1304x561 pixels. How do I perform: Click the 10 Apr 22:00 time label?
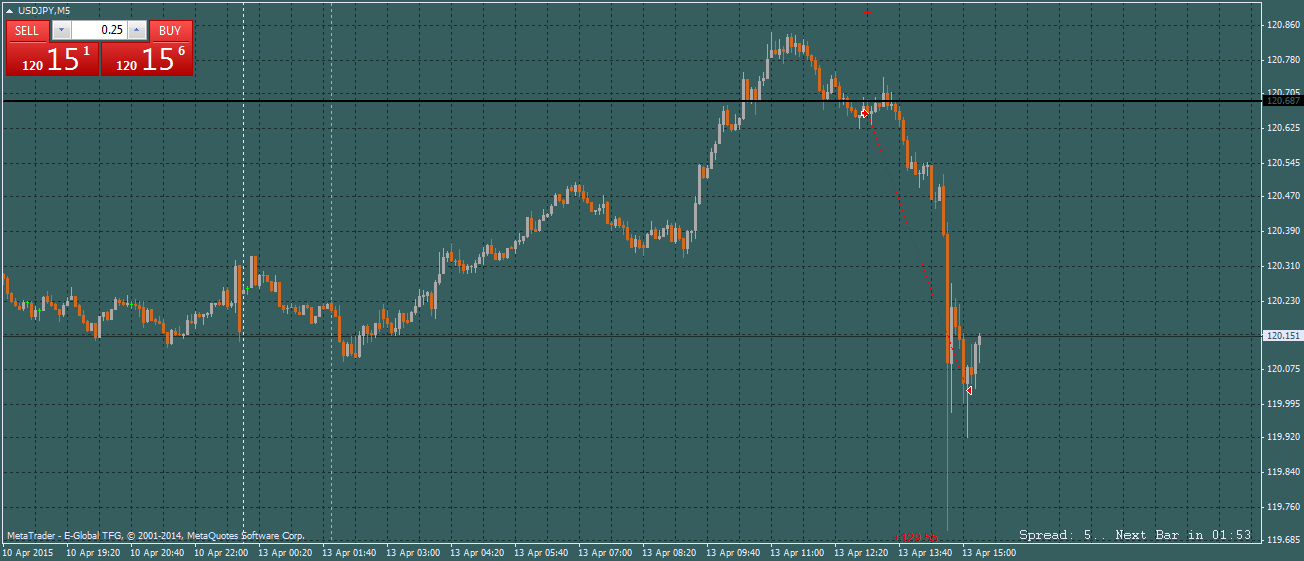(221, 552)
